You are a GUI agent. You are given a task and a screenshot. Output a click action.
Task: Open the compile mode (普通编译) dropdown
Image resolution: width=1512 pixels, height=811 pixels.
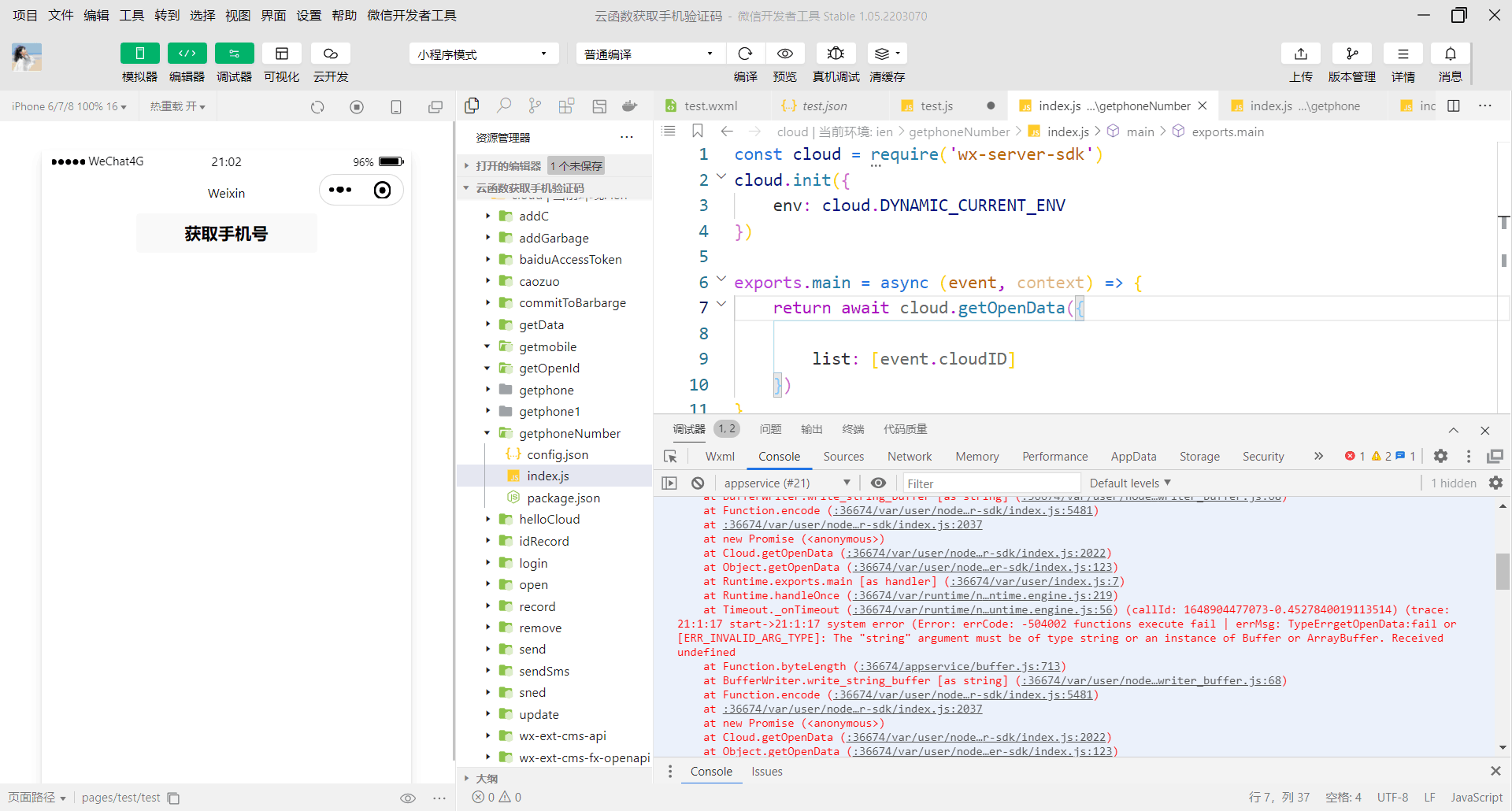650,54
